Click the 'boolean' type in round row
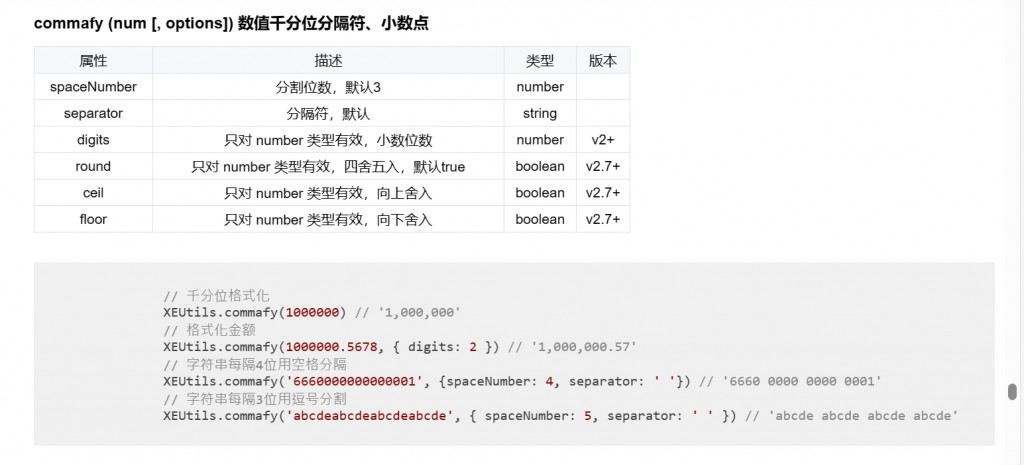The height and width of the screenshot is (465, 1024). point(540,167)
